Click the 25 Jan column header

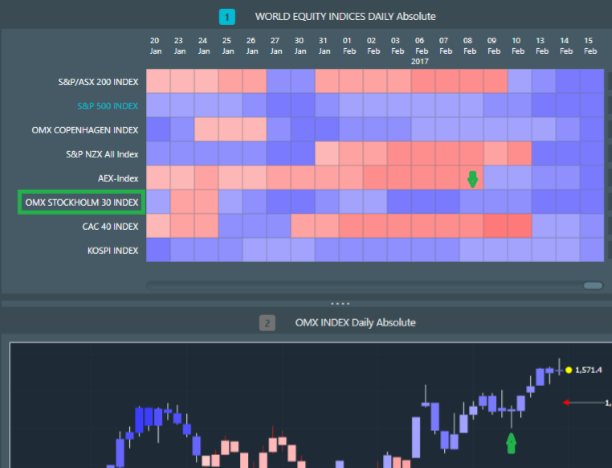point(228,46)
